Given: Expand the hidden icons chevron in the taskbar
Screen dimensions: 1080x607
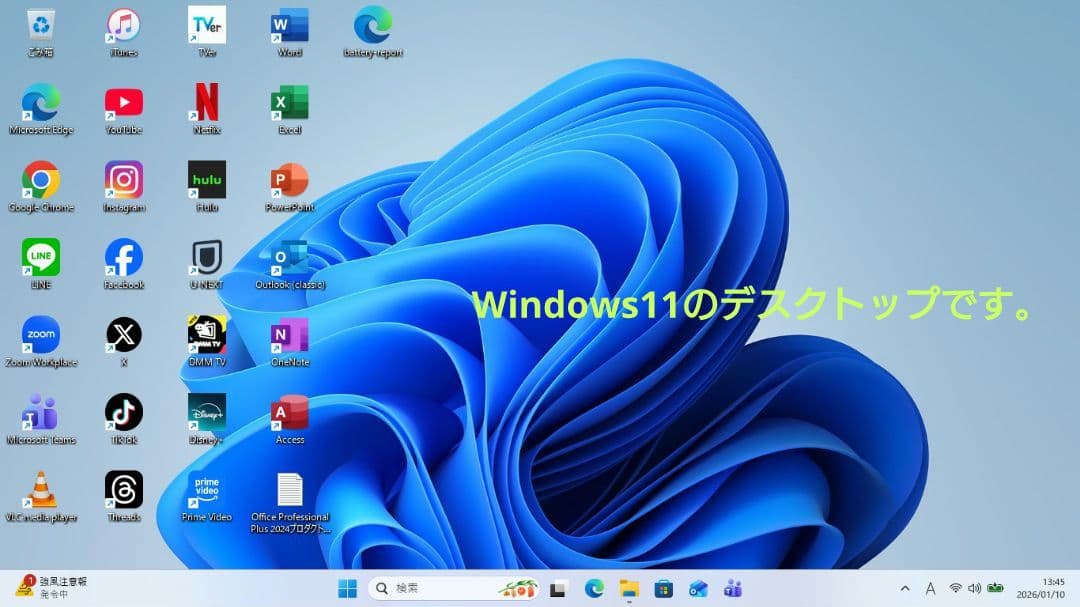Looking at the screenshot, I should coord(903,589).
